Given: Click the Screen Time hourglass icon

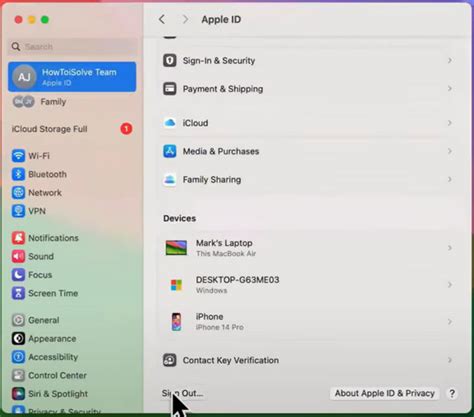Looking at the screenshot, I should (18, 293).
